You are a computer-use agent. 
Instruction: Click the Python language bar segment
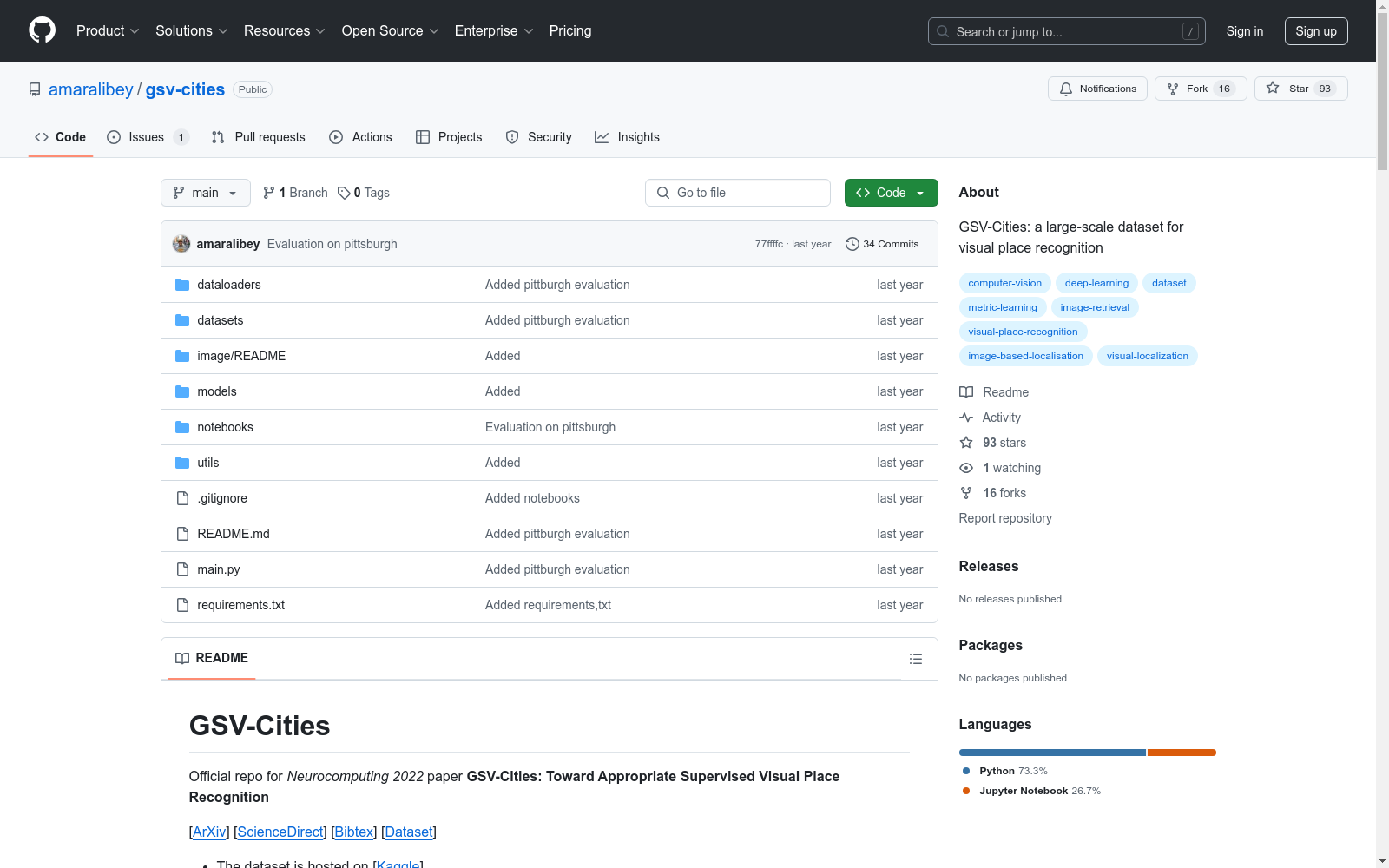(x=1052, y=753)
